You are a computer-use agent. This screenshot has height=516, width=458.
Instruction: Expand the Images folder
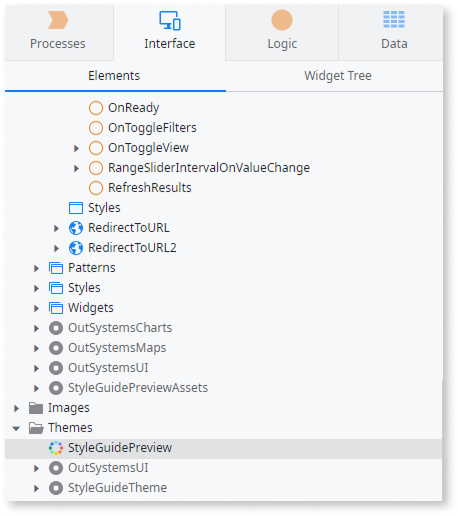click(x=16, y=408)
